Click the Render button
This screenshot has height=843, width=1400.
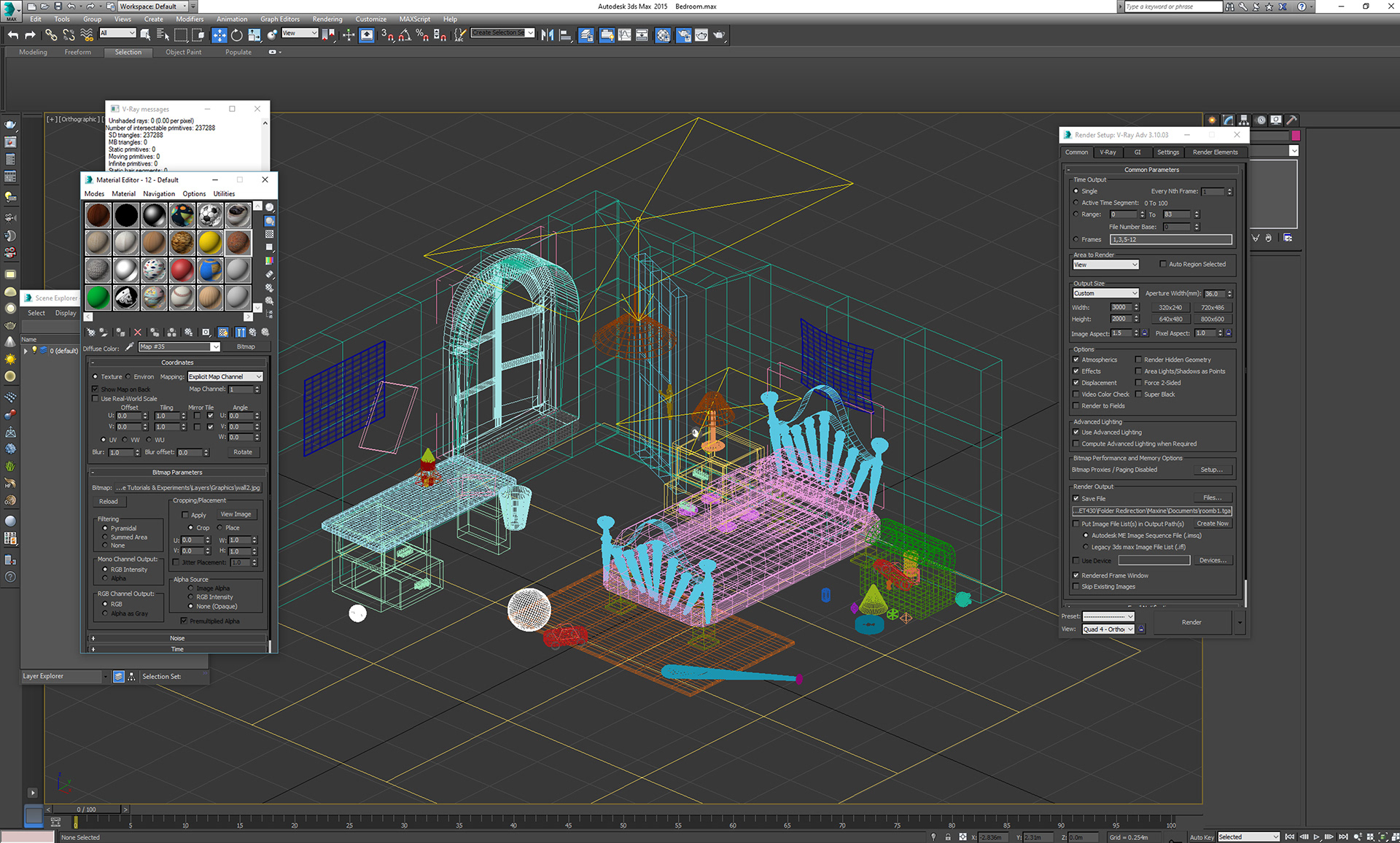[x=1191, y=622]
